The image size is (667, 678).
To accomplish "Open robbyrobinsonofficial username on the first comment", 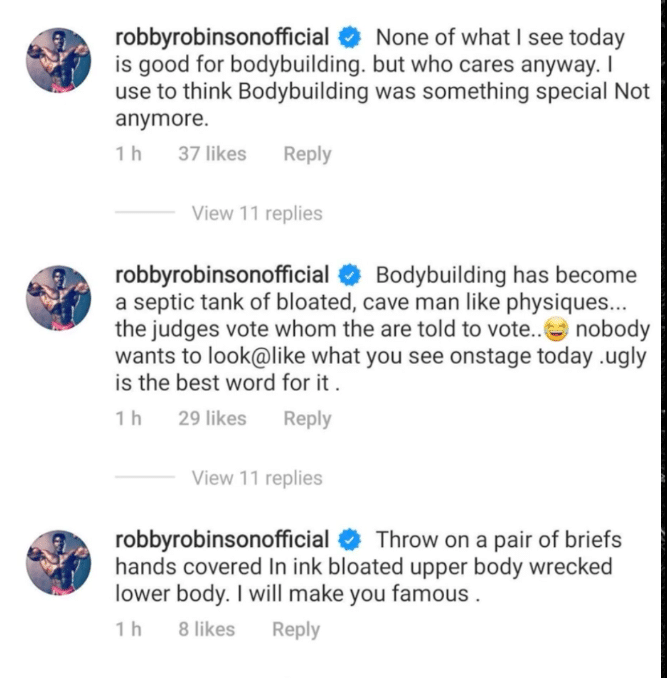I will click(223, 38).
